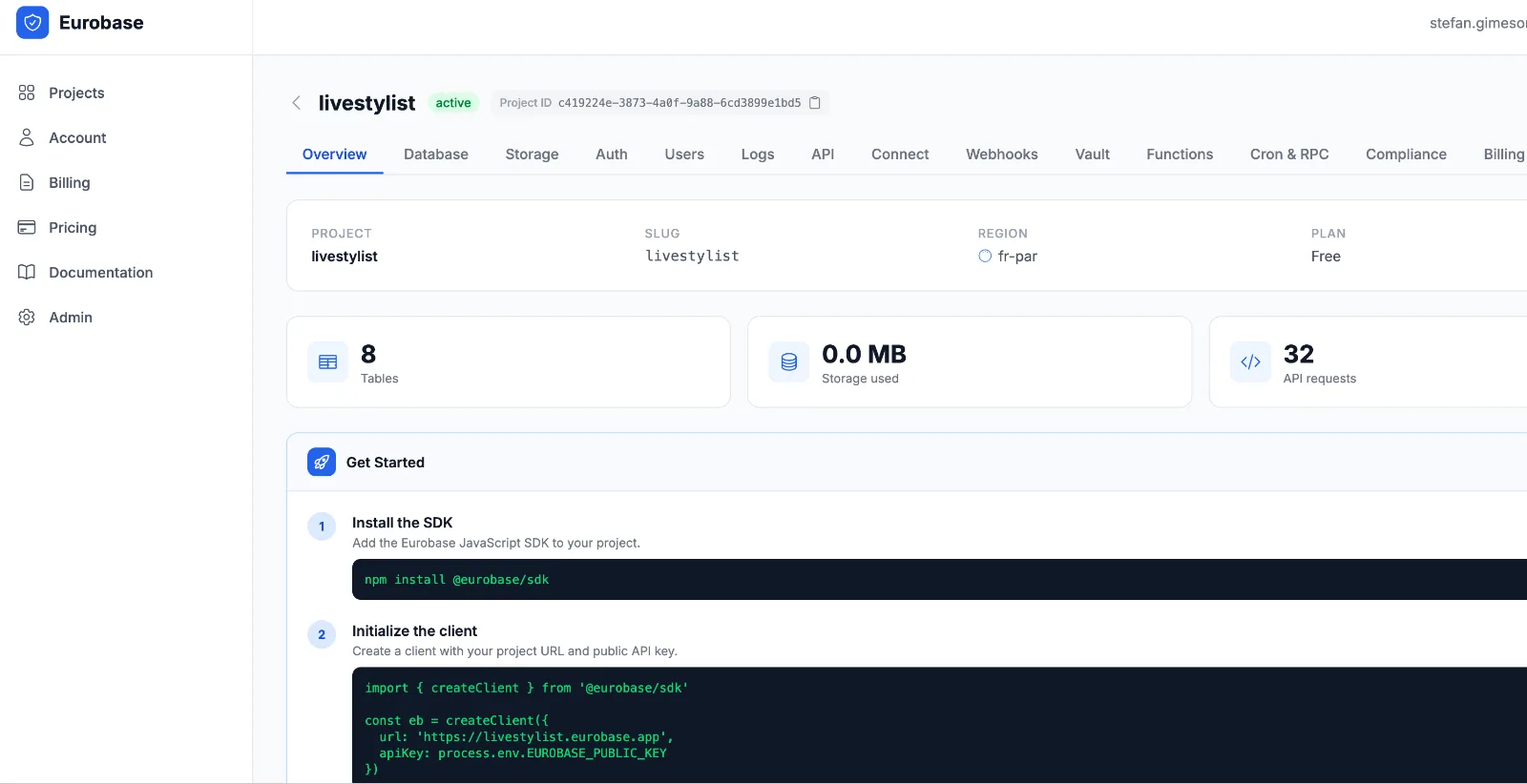1527x784 pixels.
Task: Switch to the Logs tab
Action: coord(758,155)
